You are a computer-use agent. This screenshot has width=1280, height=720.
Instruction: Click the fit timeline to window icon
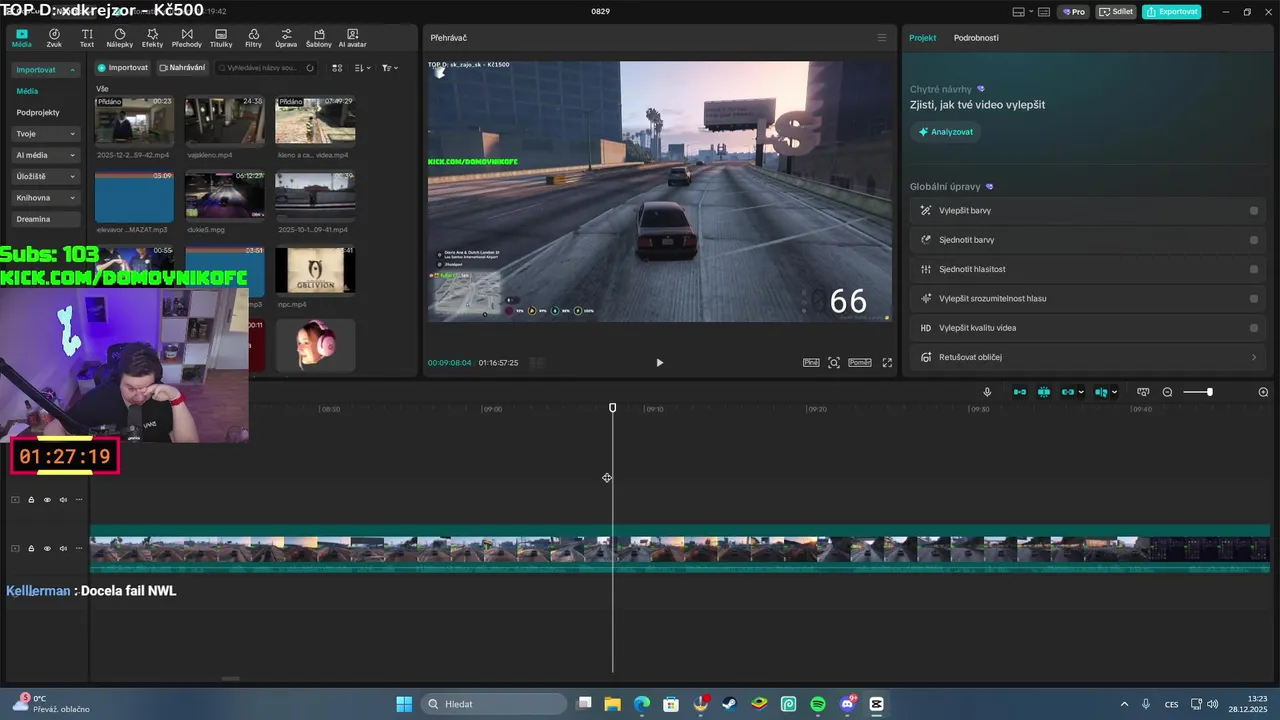[1143, 392]
